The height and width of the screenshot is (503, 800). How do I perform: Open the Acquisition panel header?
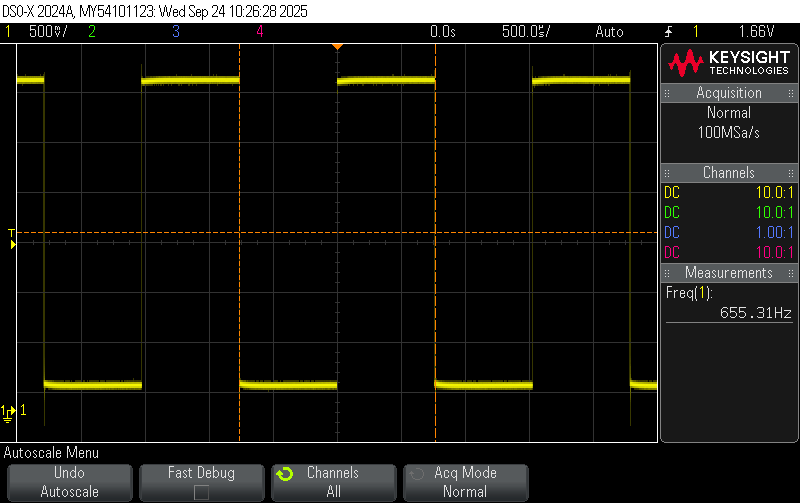728,93
